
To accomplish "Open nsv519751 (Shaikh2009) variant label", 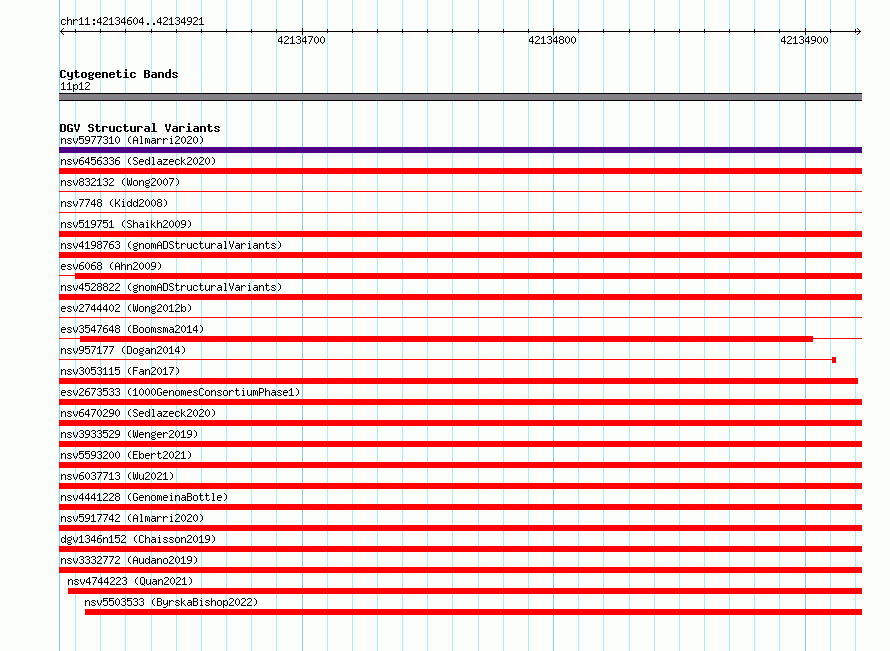I will coord(126,224).
